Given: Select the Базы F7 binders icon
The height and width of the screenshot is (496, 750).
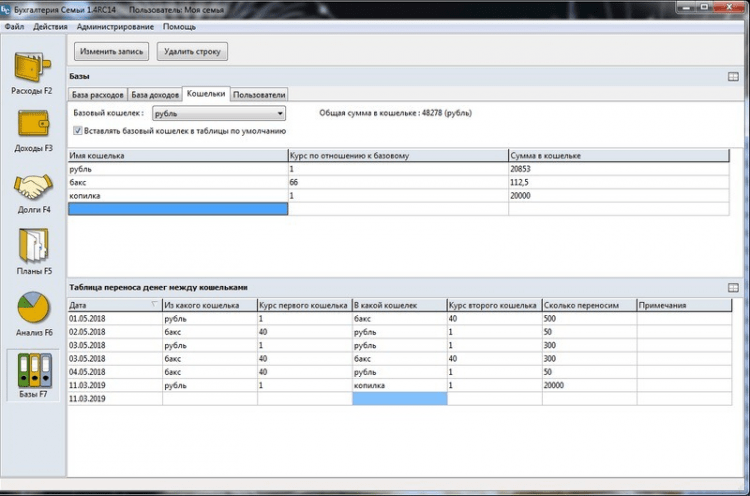Looking at the screenshot, I should pos(34,370).
